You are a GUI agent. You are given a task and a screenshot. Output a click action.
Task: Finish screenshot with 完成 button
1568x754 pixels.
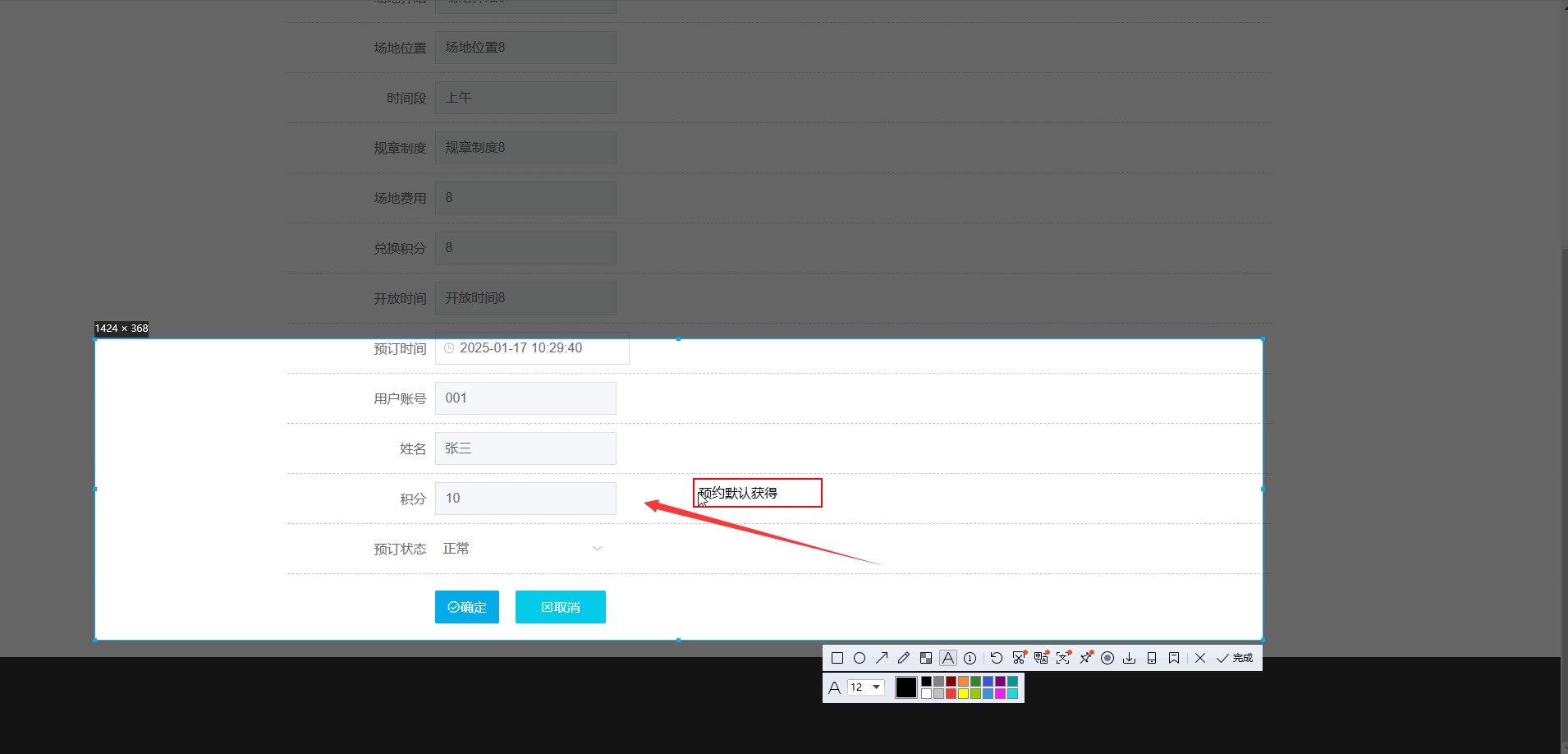(1235, 658)
